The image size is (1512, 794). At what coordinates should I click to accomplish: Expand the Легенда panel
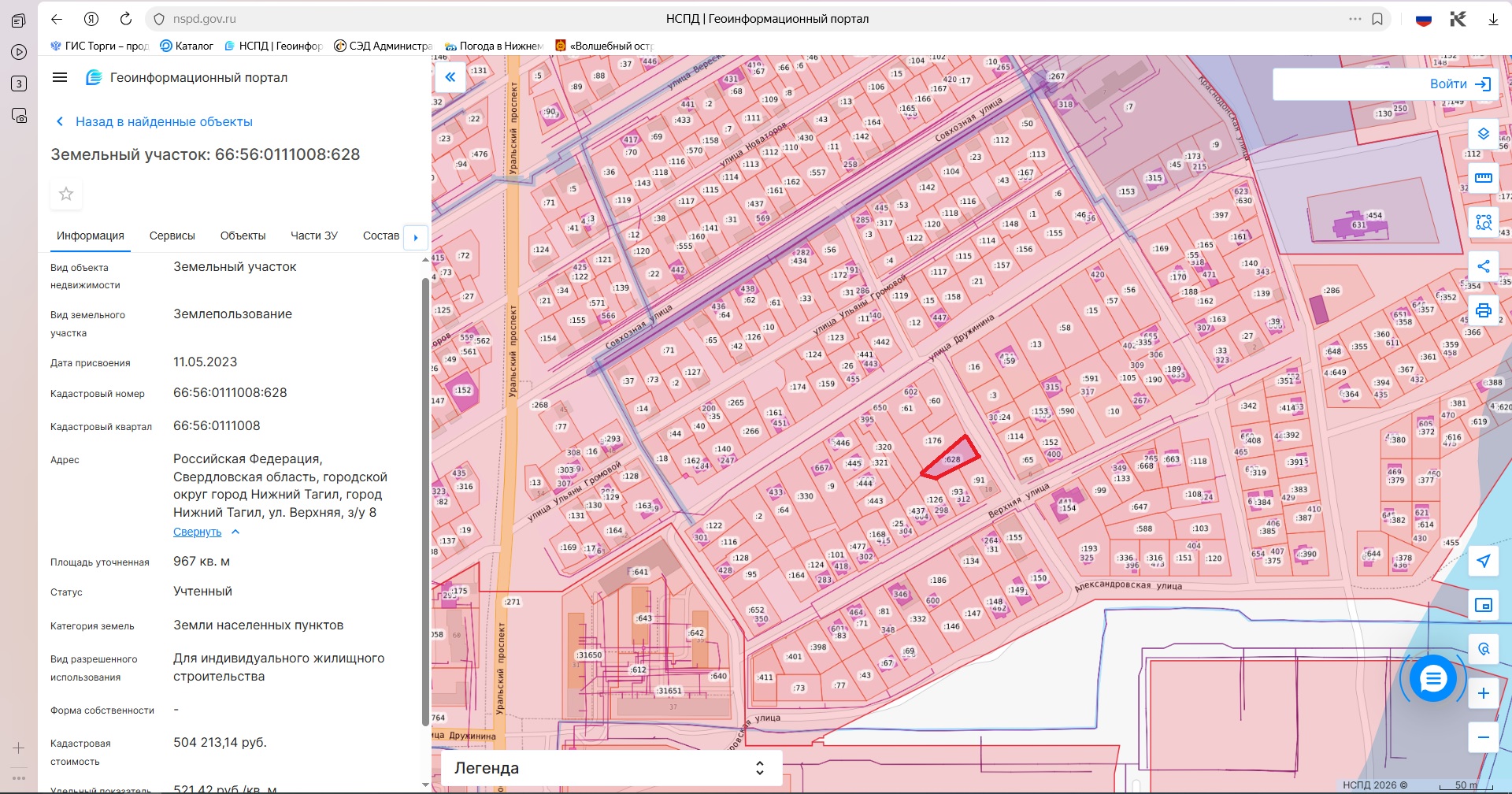coord(611,768)
